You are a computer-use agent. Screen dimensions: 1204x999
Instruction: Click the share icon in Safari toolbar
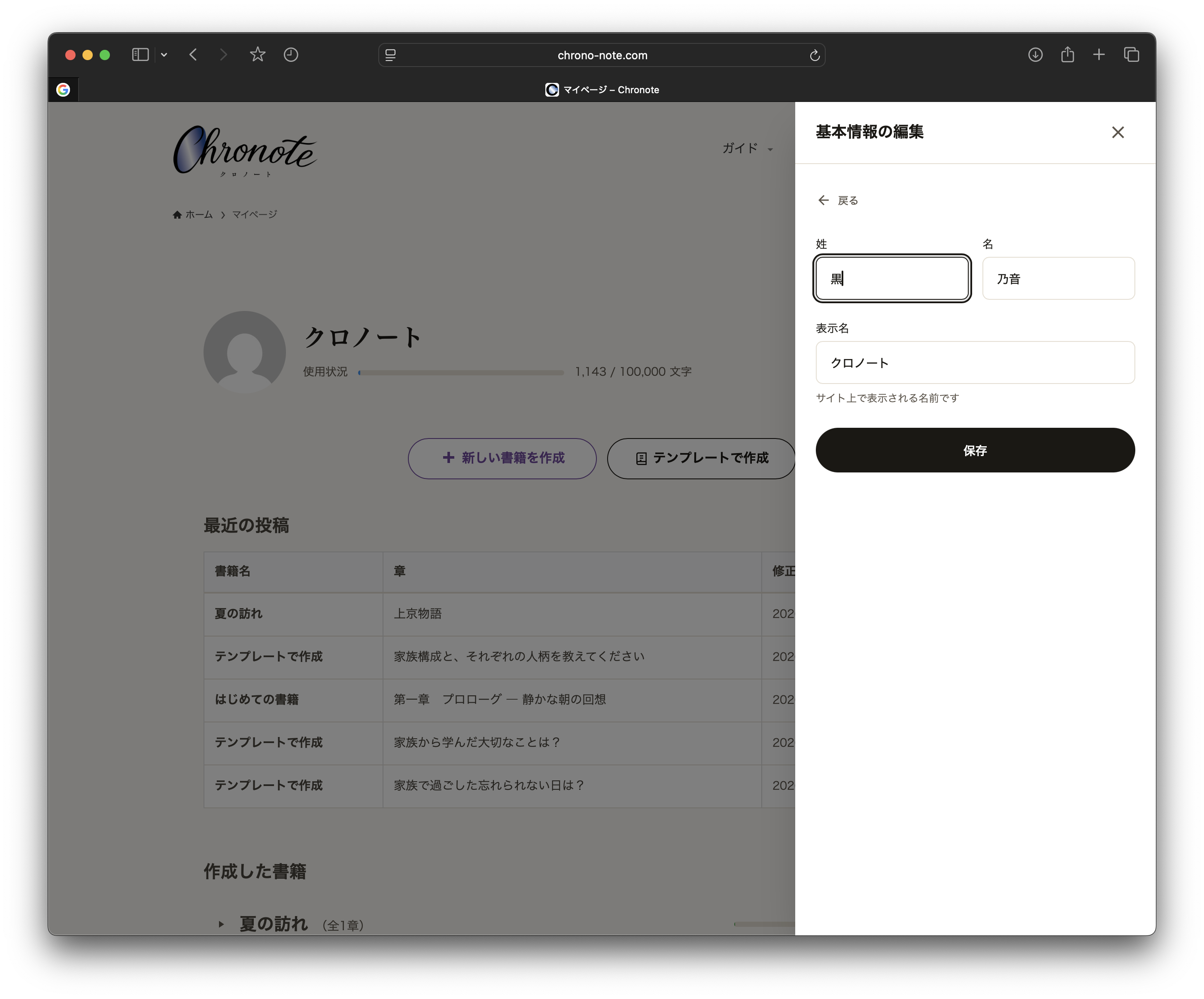tap(1067, 55)
